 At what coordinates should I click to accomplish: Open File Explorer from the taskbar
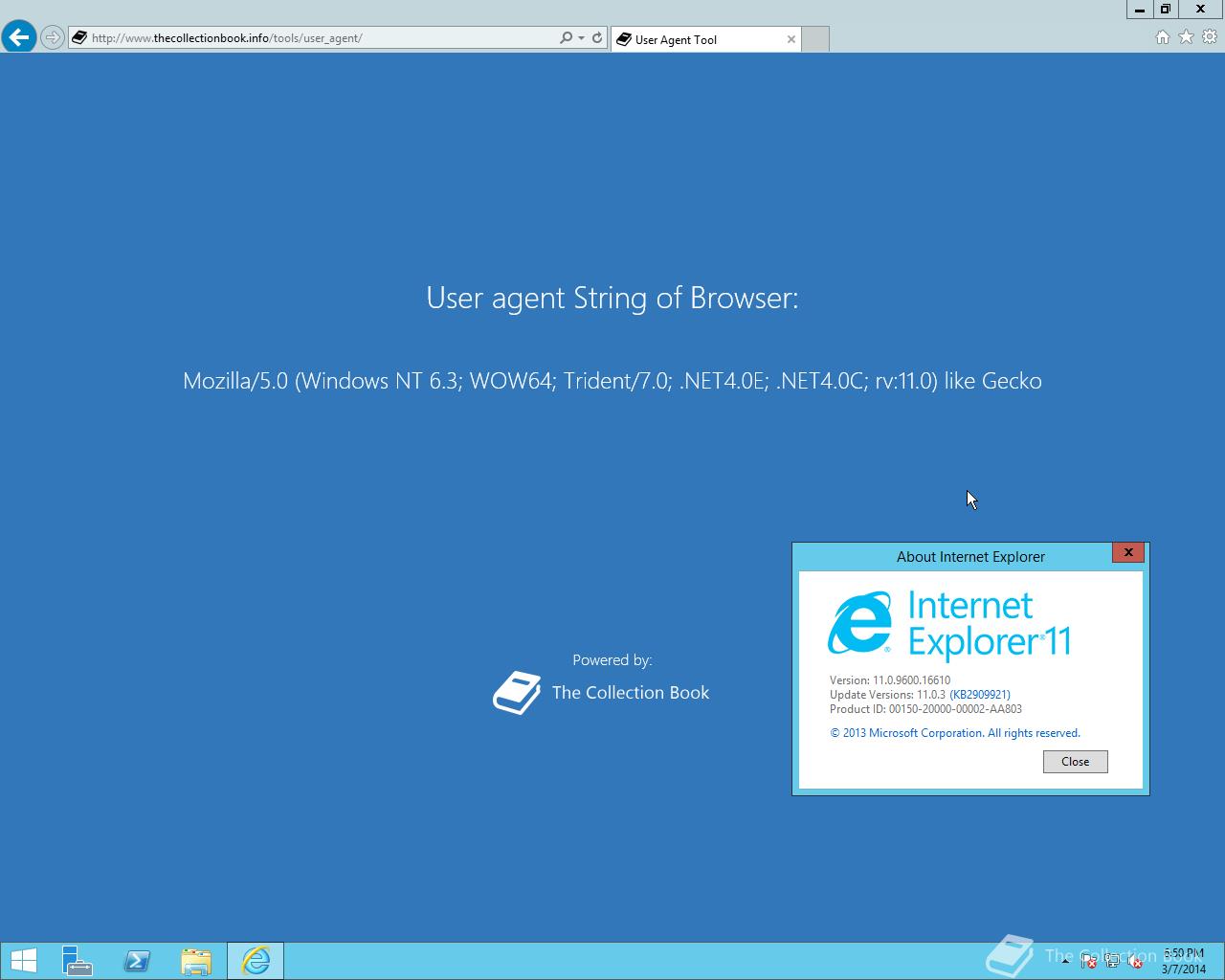(x=196, y=961)
